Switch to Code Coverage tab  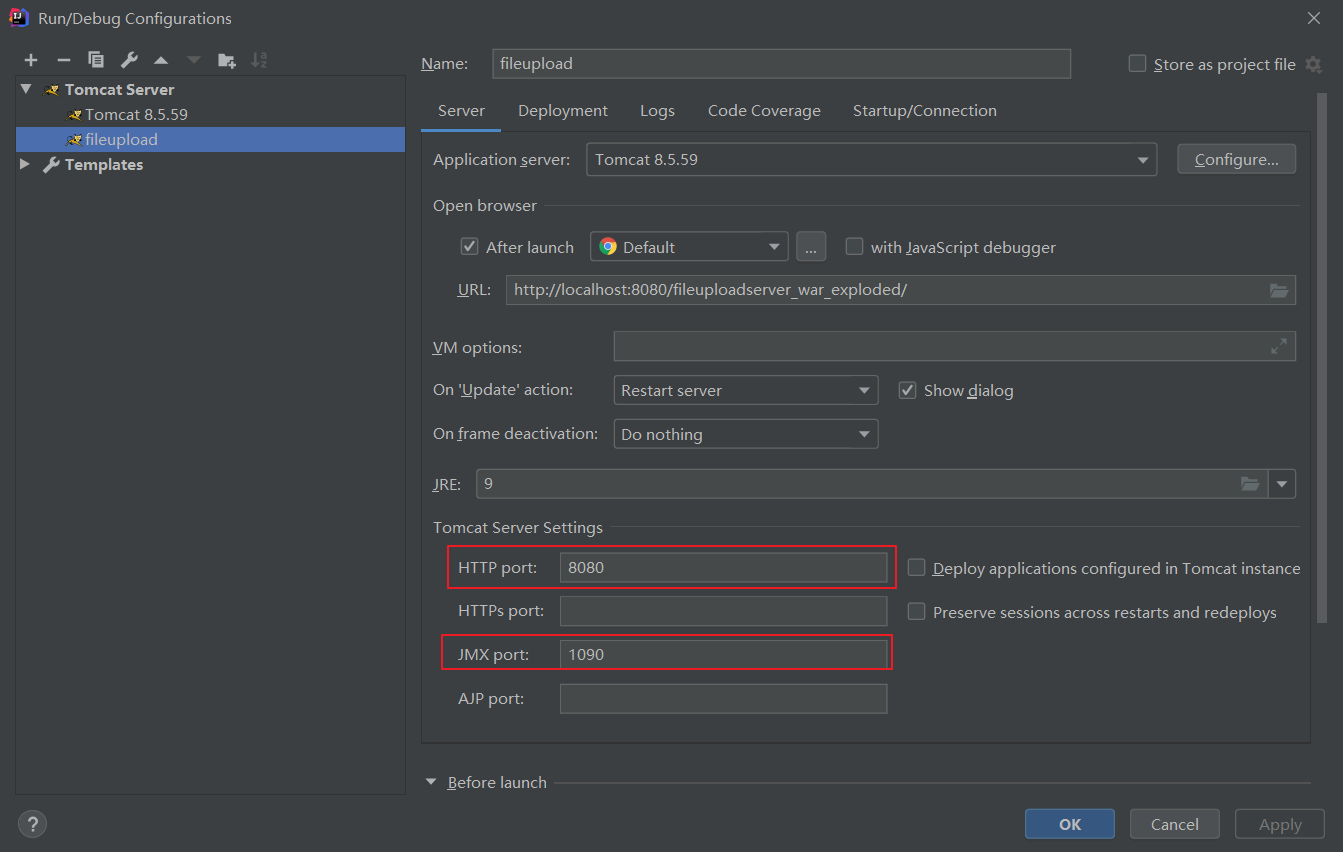764,111
